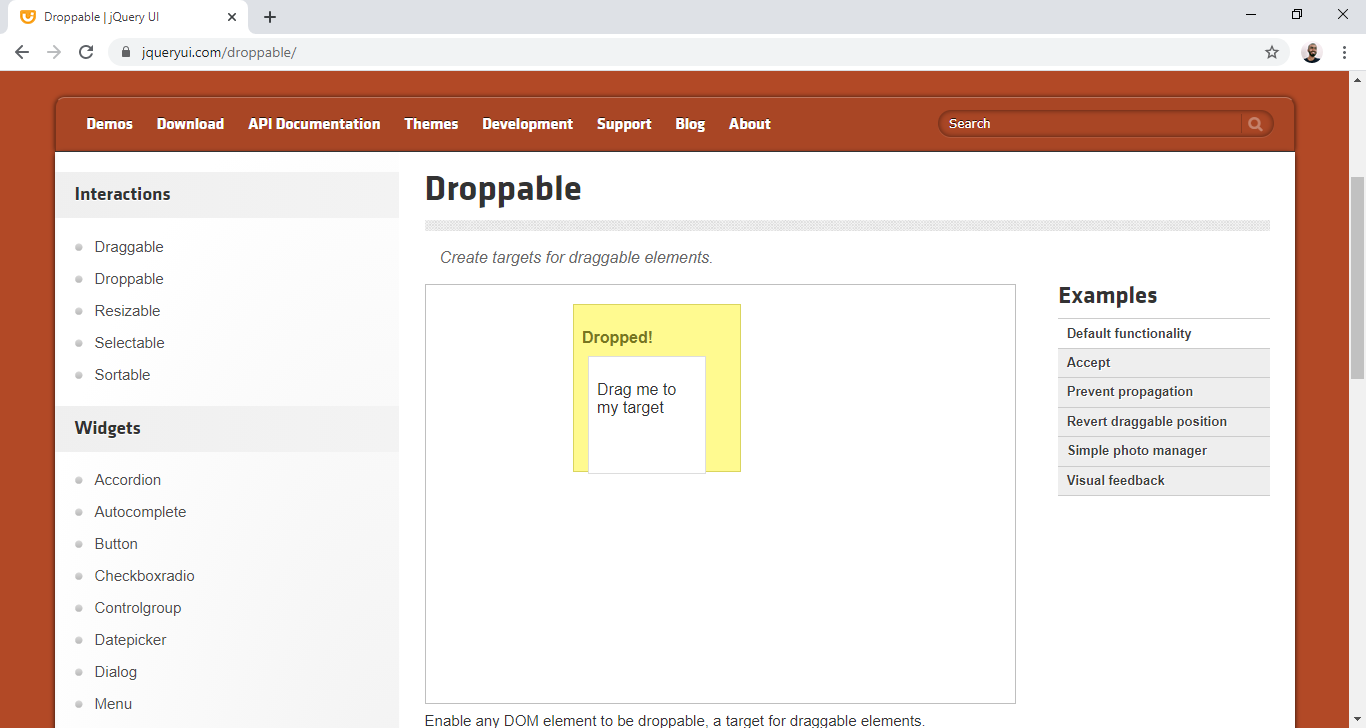The height and width of the screenshot is (728, 1366).
Task: Open a new browser tab
Action: pyautogui.click(x=270, y=17)
